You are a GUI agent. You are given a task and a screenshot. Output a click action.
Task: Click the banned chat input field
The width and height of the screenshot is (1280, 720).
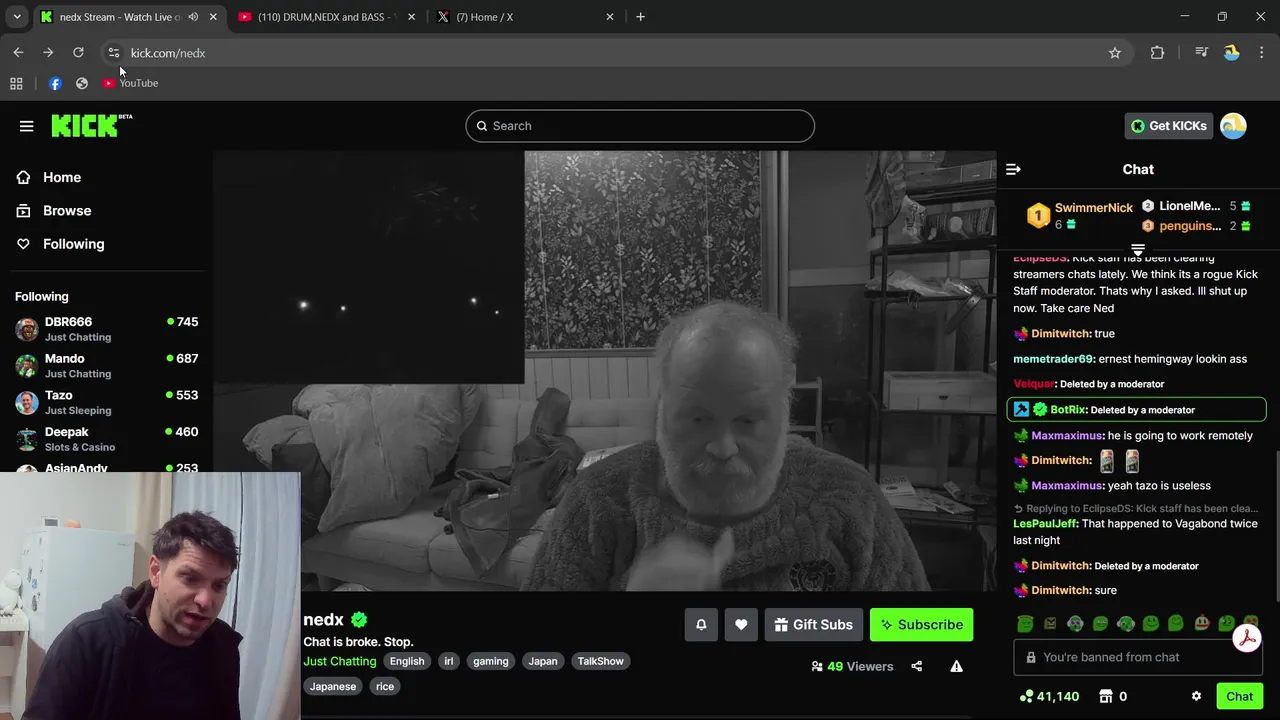coord(1138,657)
